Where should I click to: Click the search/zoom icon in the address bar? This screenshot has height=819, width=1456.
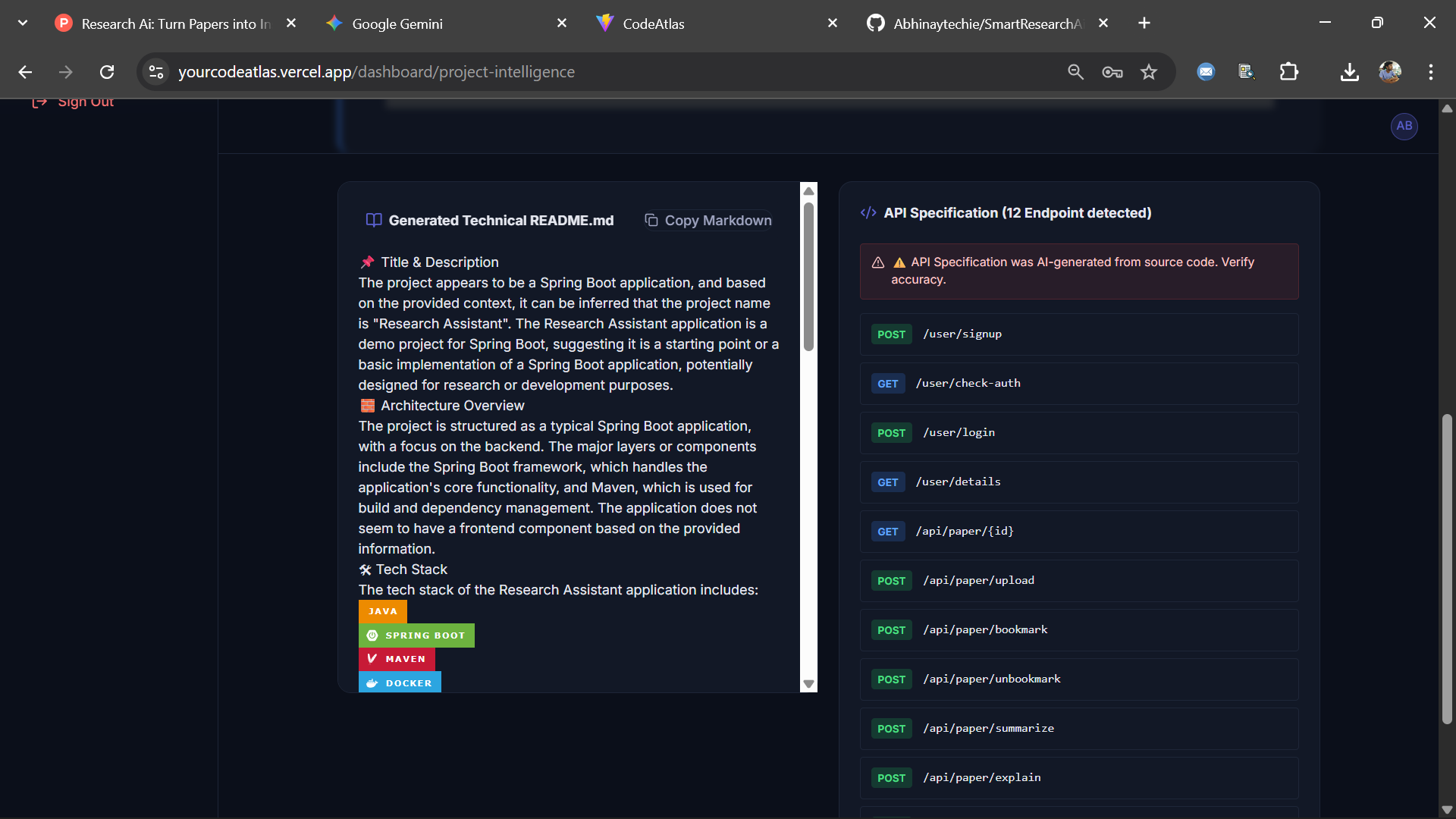coord(1075,72)
